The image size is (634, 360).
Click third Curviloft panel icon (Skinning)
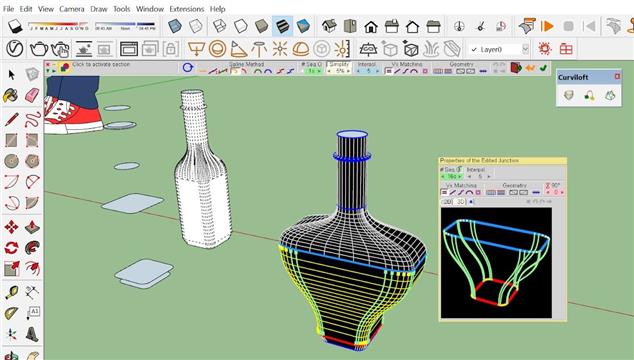(610, 95)
